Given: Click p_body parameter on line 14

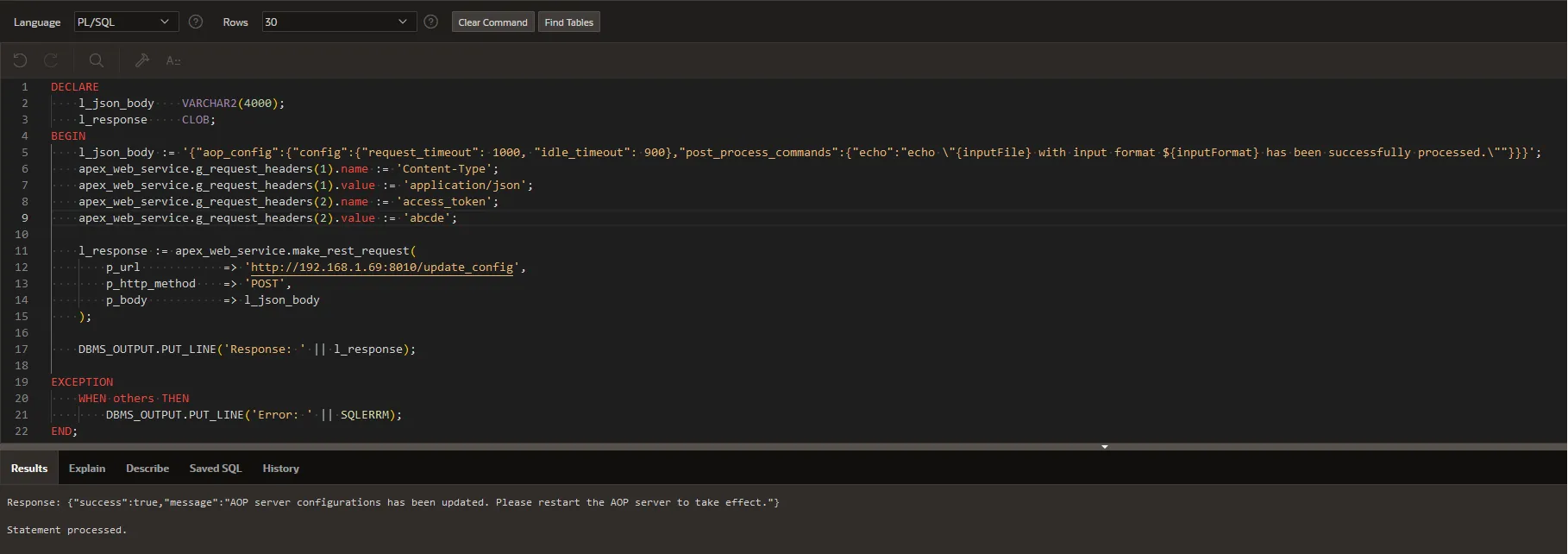Looking at the screenshot, I should (x=127, y=300).
